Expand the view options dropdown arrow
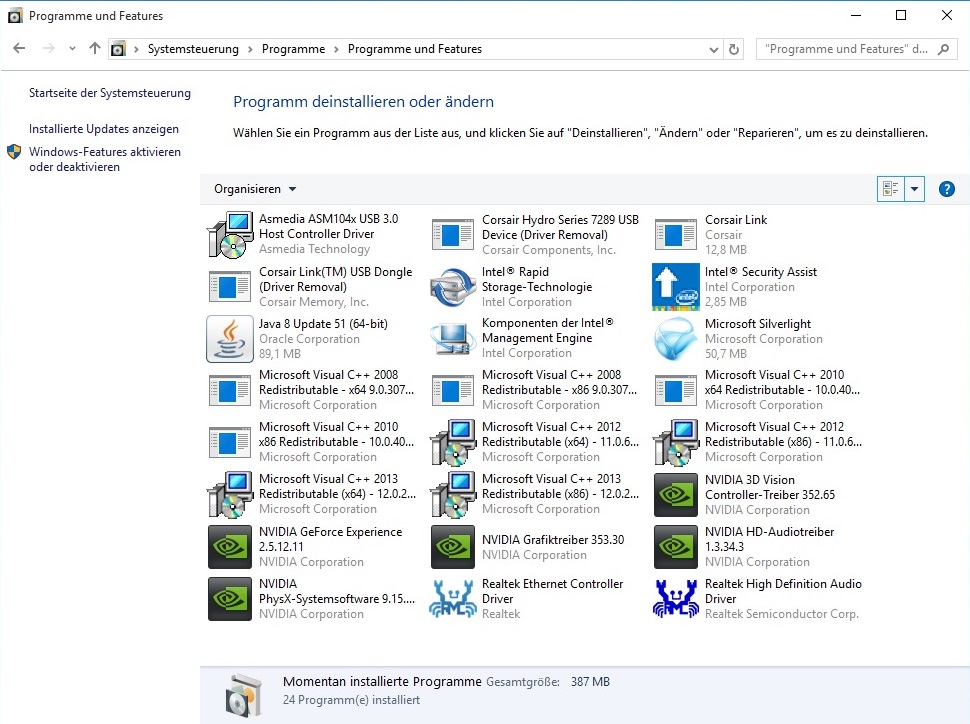The height and width of the screenshot is (724, 970). click(x=914, y=189)
